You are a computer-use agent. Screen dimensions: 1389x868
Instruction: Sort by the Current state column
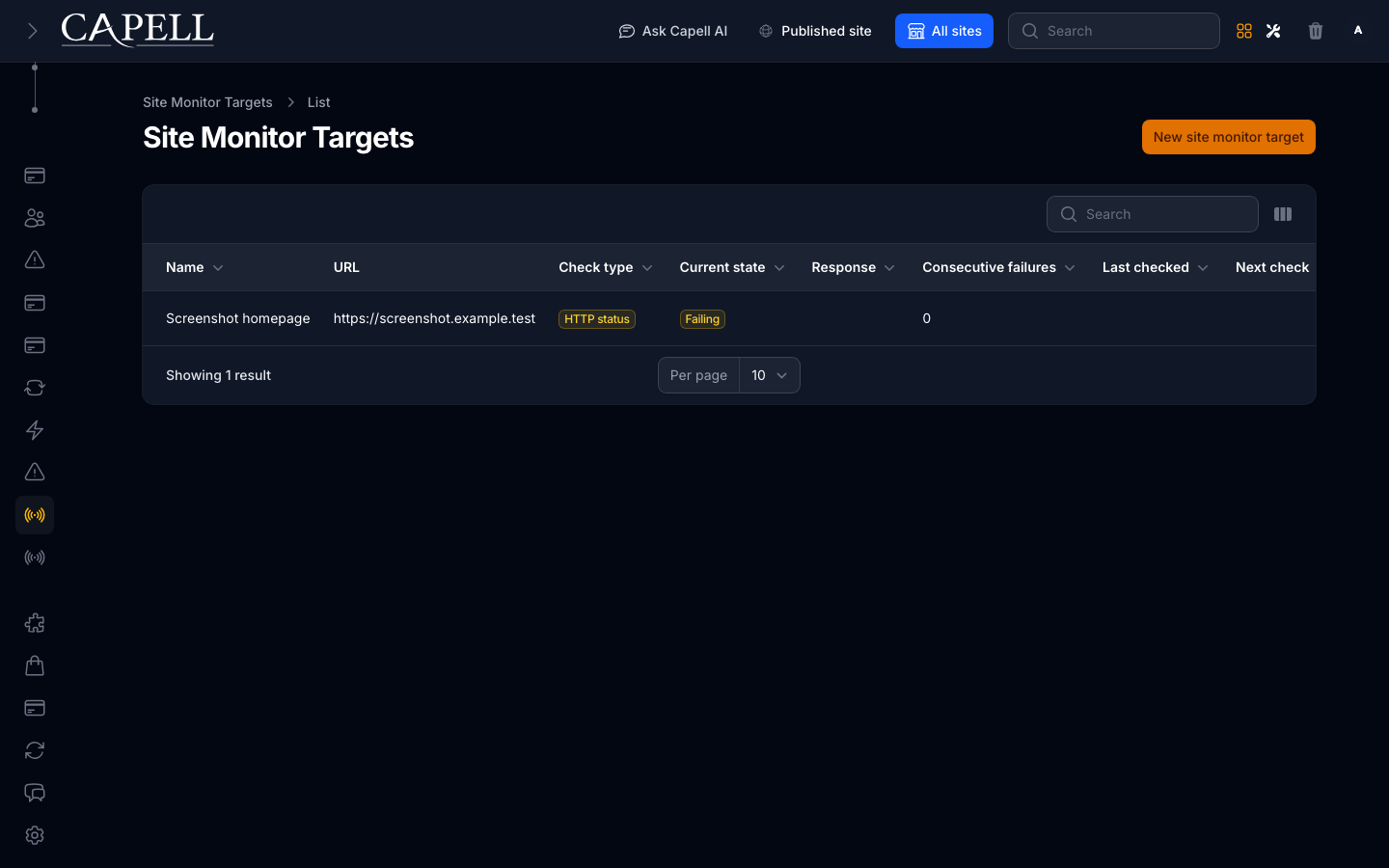732,267
